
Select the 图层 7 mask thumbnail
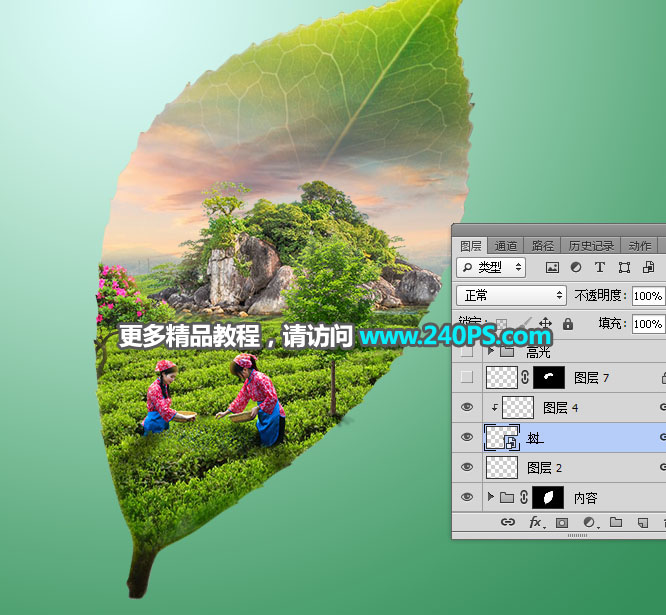coord(549,377)
